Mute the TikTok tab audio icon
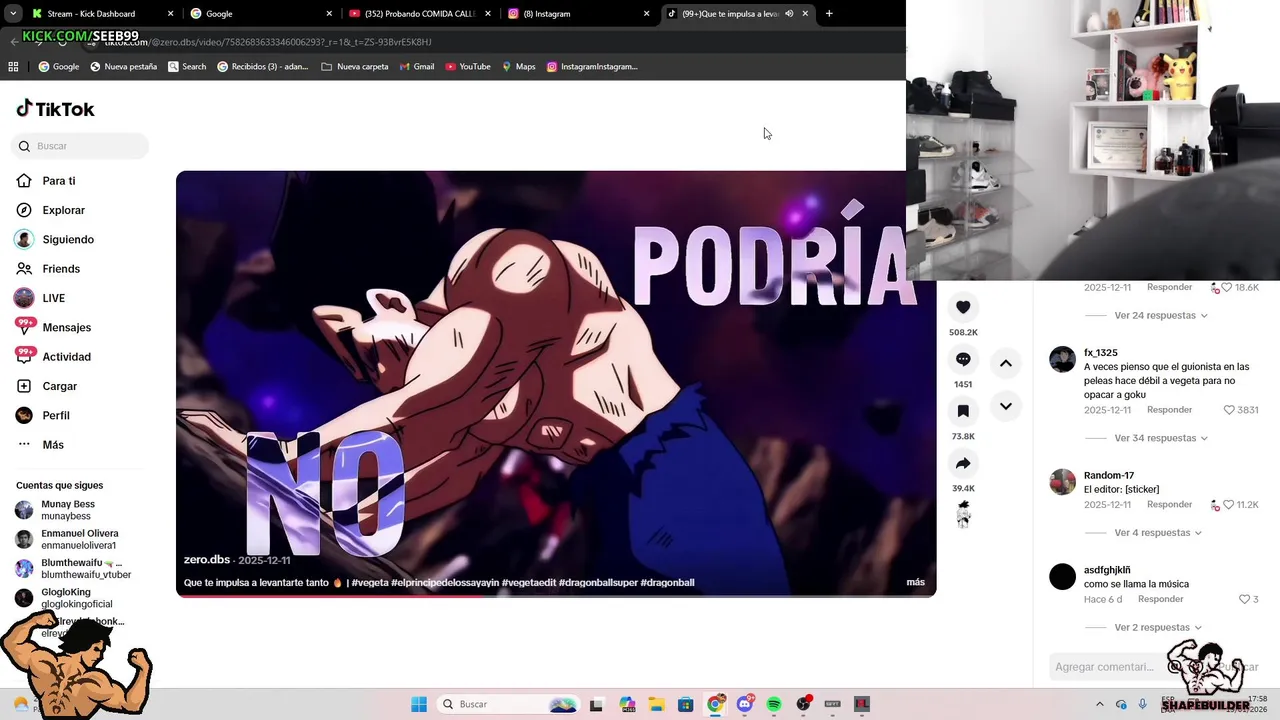This screenshot has height=720, width=1280. (789, 14)
